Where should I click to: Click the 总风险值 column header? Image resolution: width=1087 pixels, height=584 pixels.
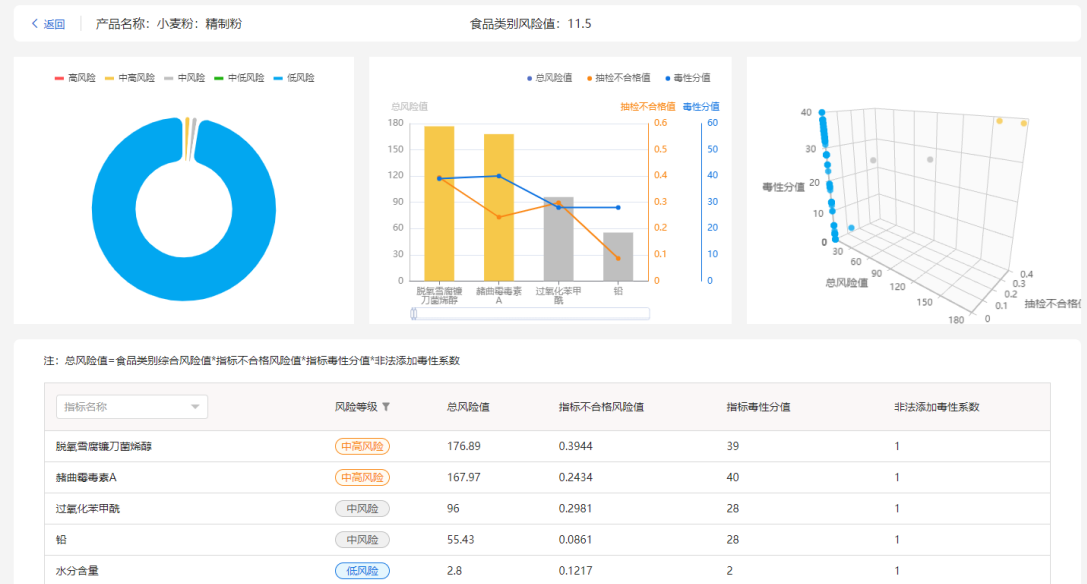tap(467, 407)
